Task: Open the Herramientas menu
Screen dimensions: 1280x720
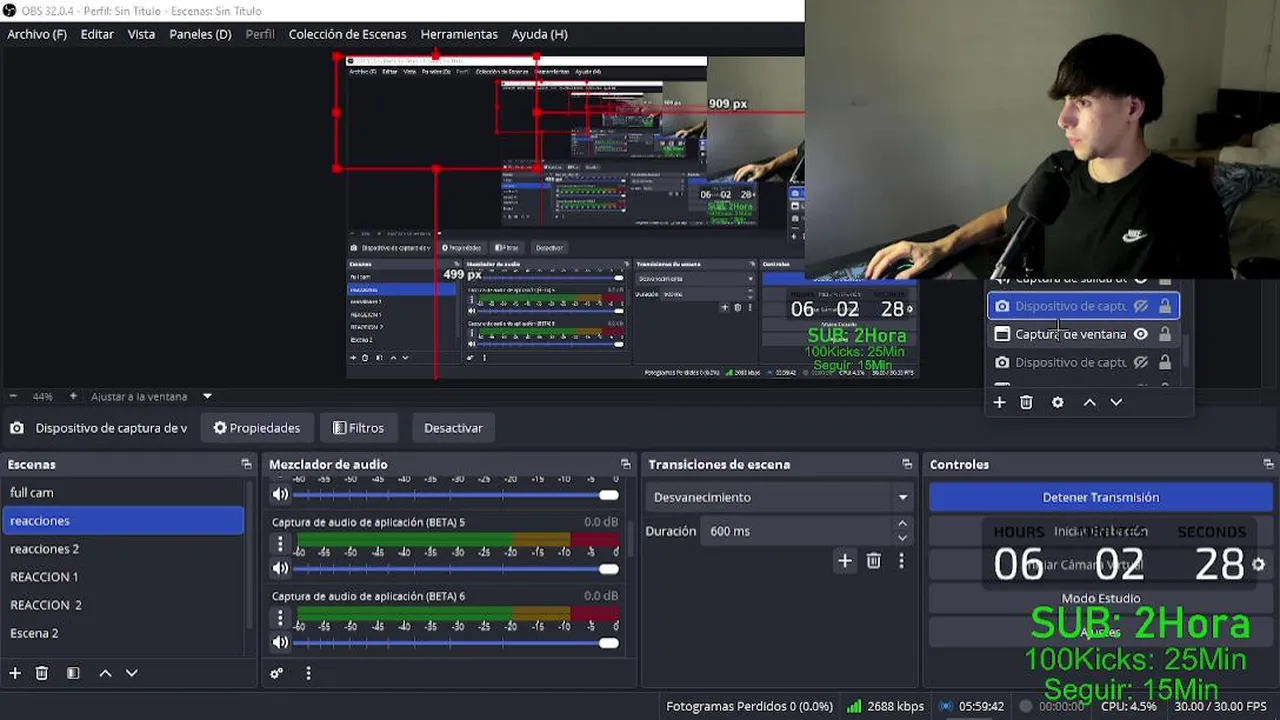Action: [459, 34]
